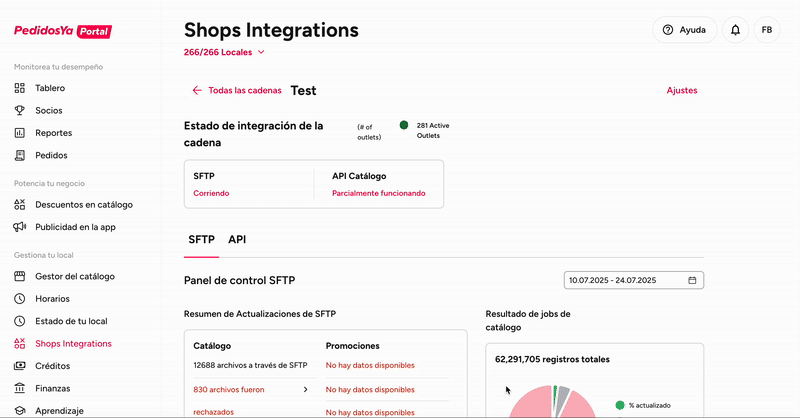Click the Socios trophy icon
Image resolution: width=800 pixels, height=418 pixels.
tap(20, 110)
